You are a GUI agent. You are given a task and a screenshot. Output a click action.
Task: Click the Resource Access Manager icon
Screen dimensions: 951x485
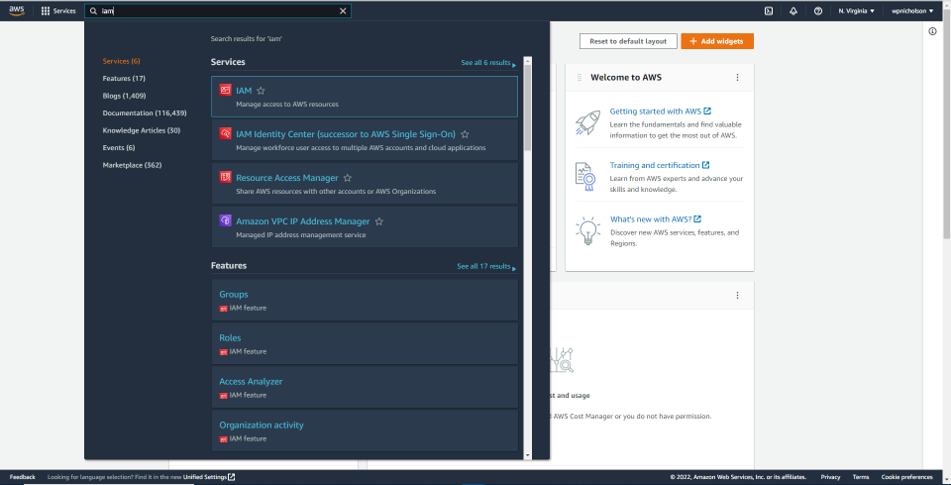[x=226, y=178]
